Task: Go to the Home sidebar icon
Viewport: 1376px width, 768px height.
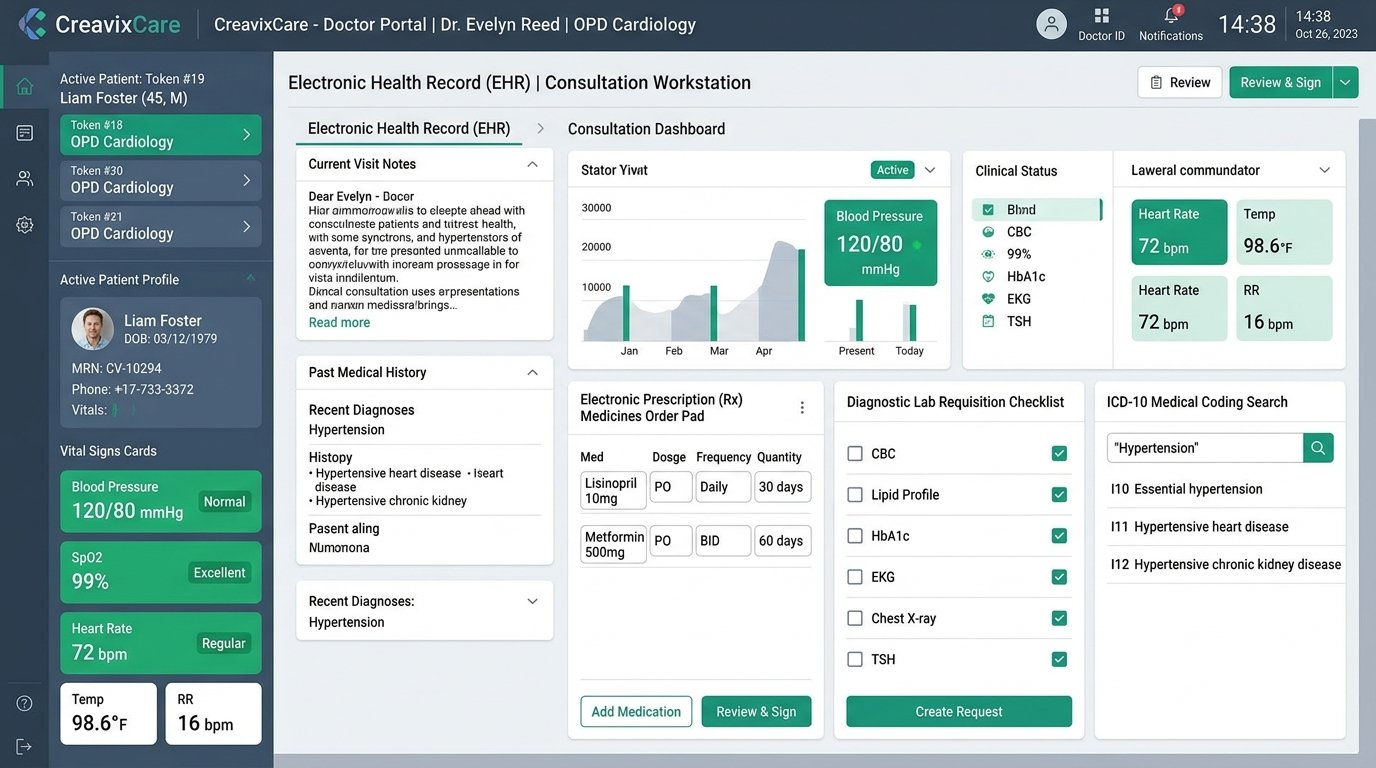Action: (25, 86)
